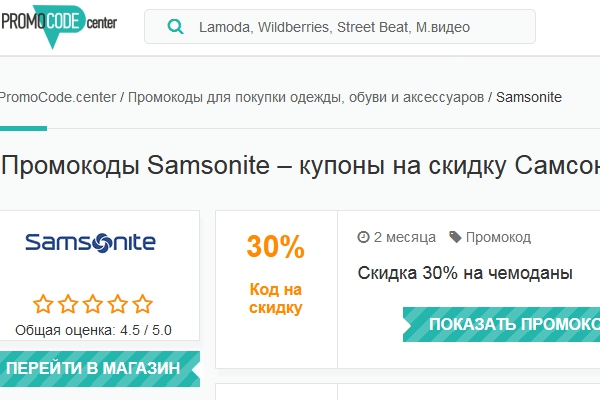
Task: Click the clock icon beside "2 месяца"
Action: point(364,237)
